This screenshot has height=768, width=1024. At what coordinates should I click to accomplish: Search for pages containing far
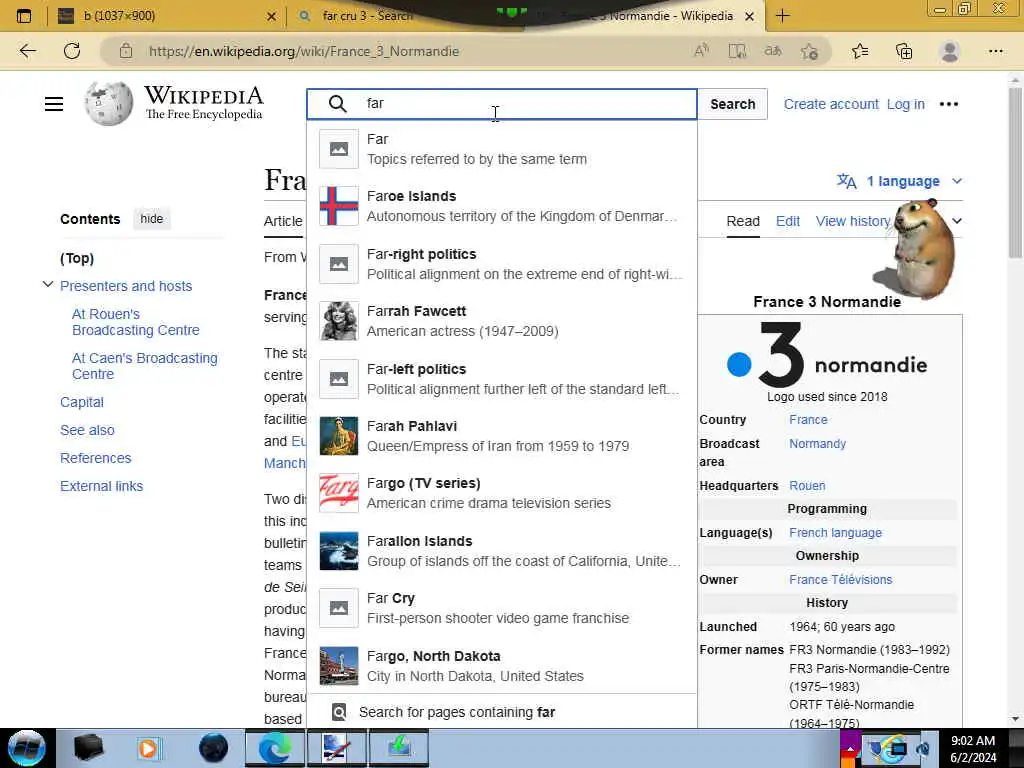502,712
